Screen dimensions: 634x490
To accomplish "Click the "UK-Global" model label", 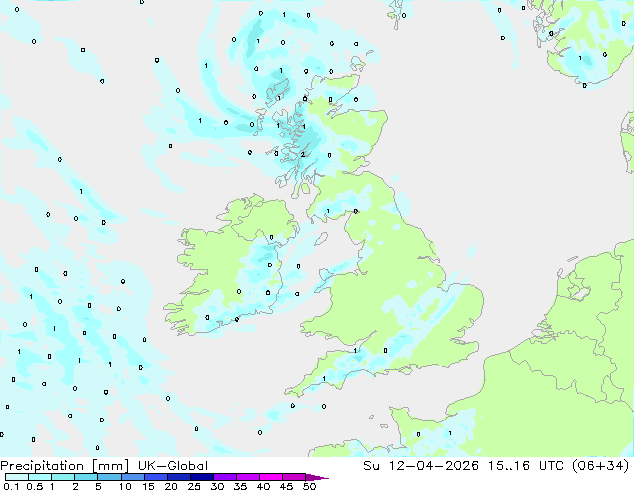I will pyautogui.click(x=173, y=466).
